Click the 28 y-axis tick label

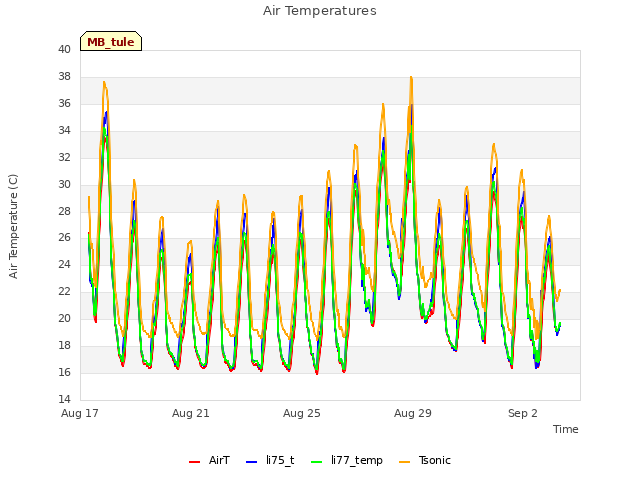point(64,211)
